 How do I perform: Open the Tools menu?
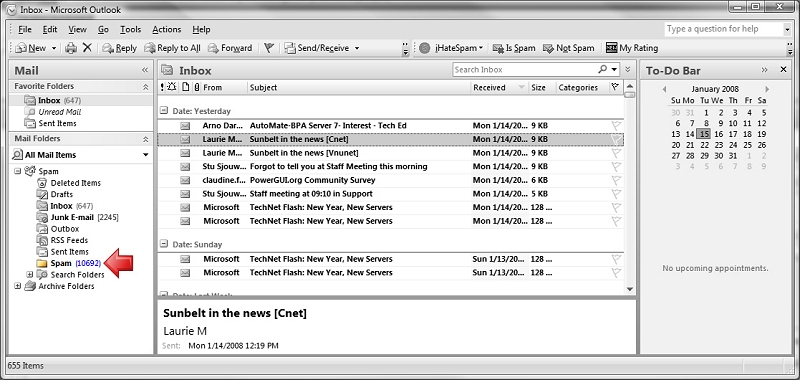pos(130,30)
